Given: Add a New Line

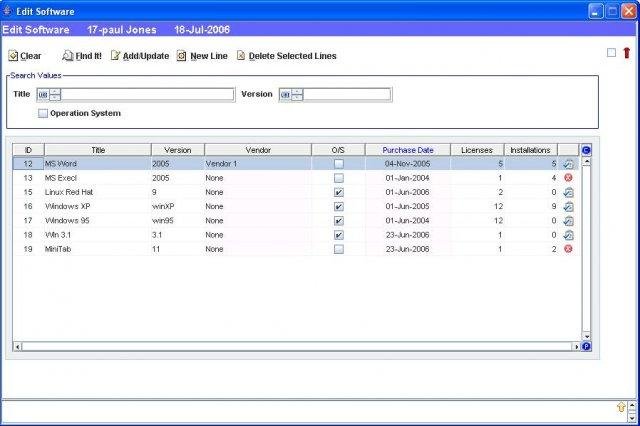Looking at the screenshot, I should (x=202, y=56).
